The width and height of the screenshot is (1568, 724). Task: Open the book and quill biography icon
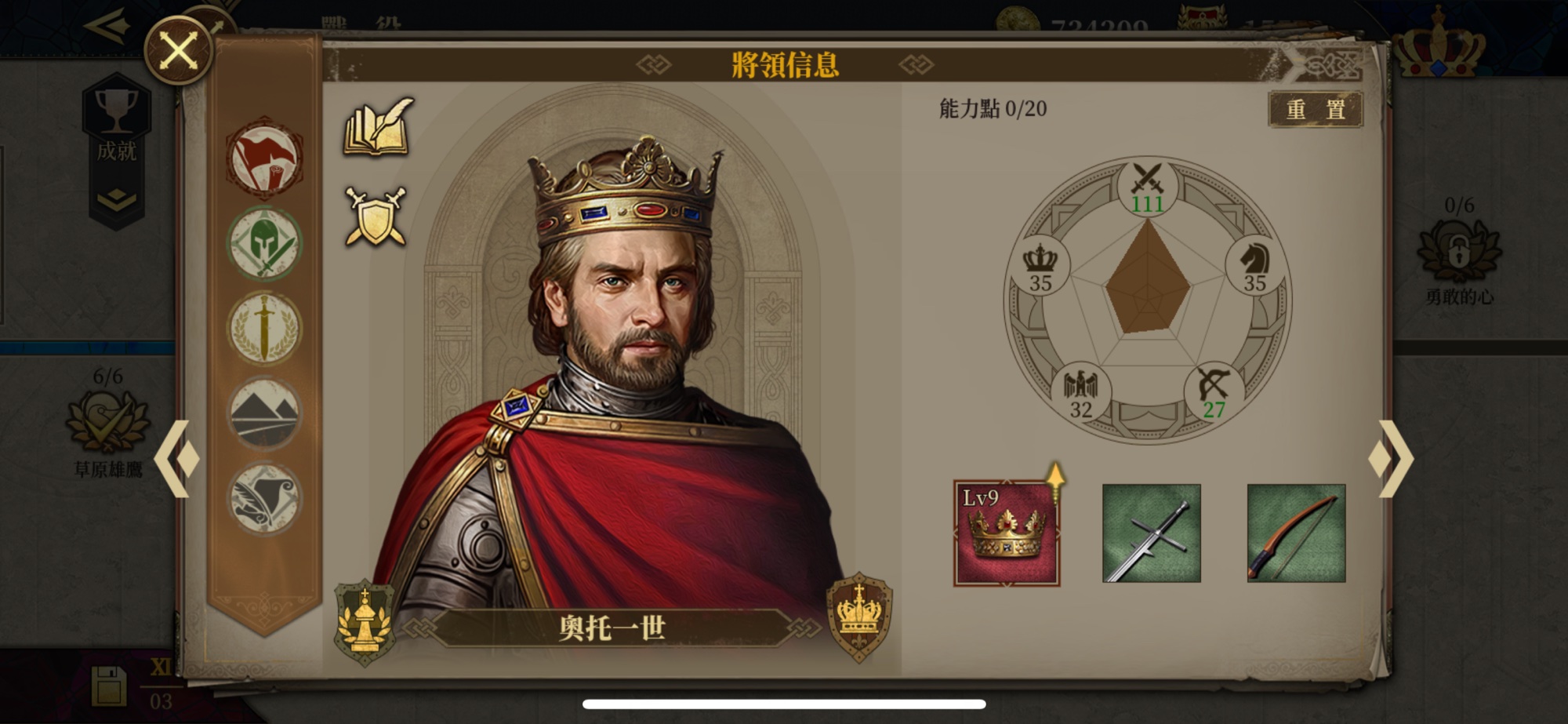coord(378,126)
